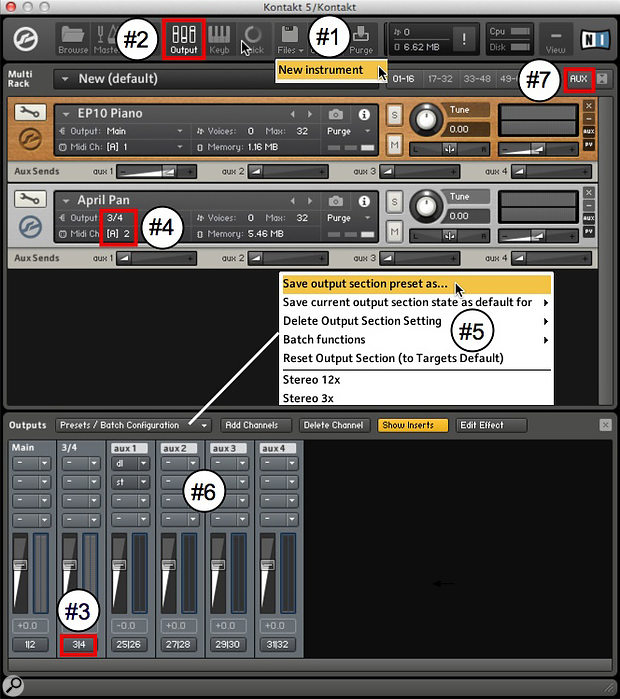Switch to 01-16 rack page
This screenshot has width=620, height=699.
(x=403, y=79)
